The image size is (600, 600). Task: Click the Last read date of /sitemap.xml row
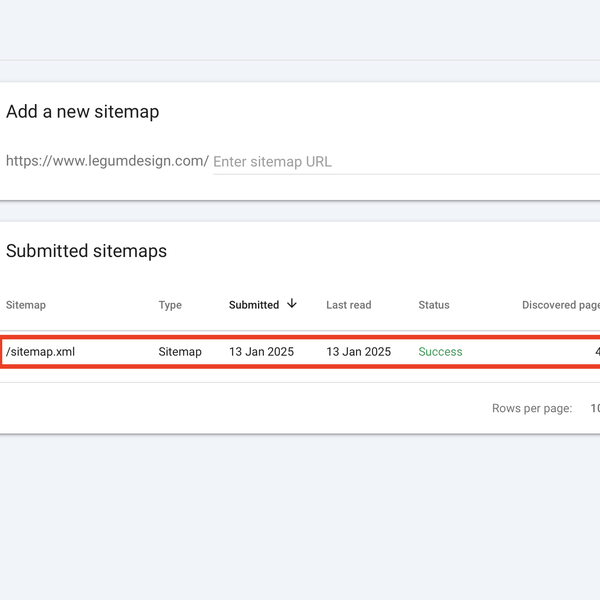coord(358,352)
